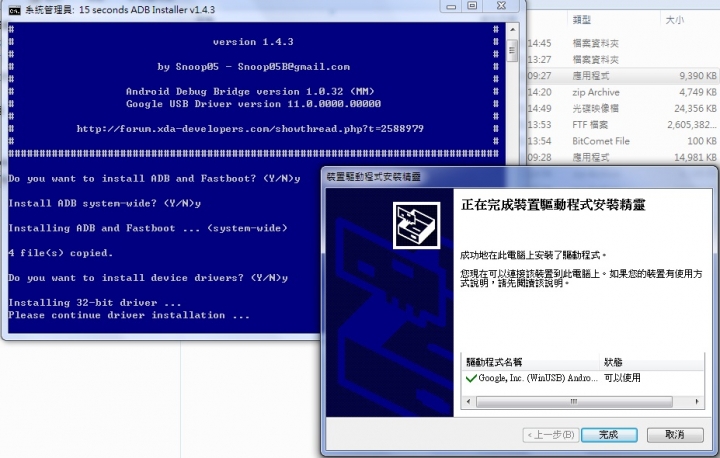Click the disabled 上一步(B) back button
Screen dimensions: 720x458
tap(551, 435)
